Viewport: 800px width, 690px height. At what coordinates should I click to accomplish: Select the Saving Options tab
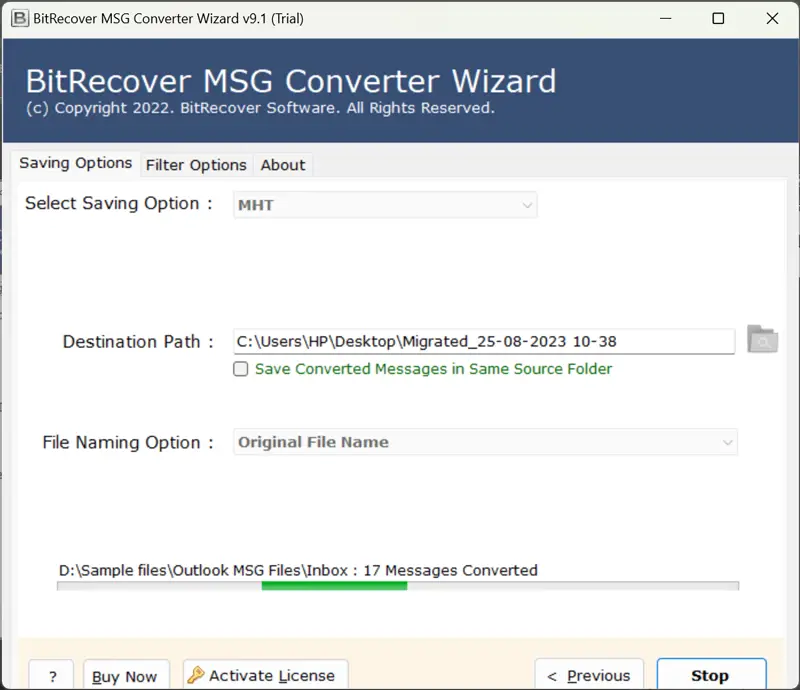coord(75,163)
